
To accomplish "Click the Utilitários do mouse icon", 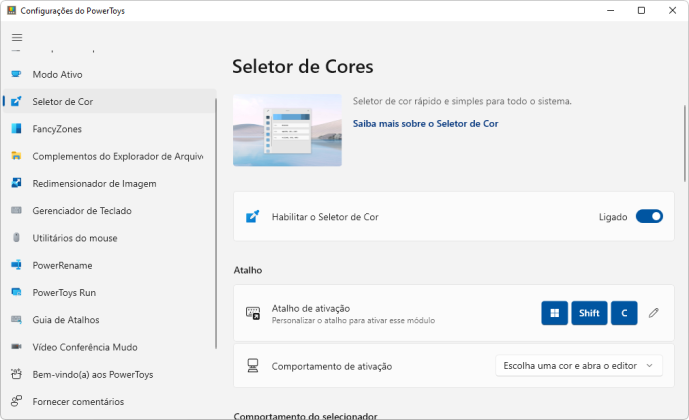I will [16, 238].
